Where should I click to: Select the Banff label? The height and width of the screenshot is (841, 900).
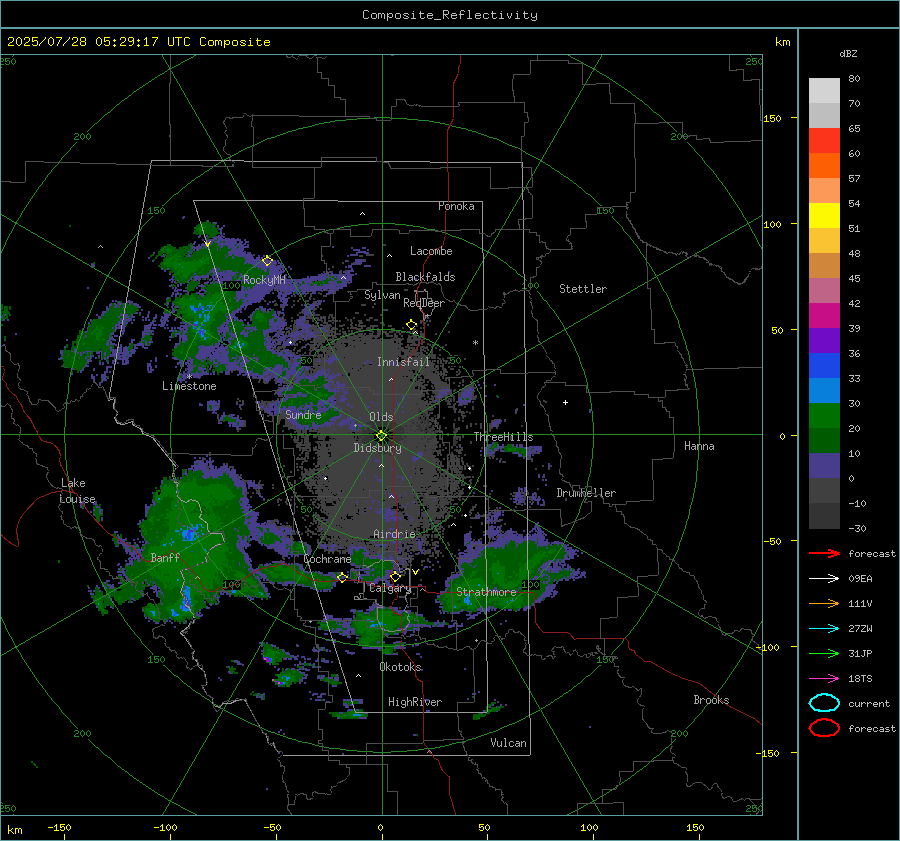165,557
